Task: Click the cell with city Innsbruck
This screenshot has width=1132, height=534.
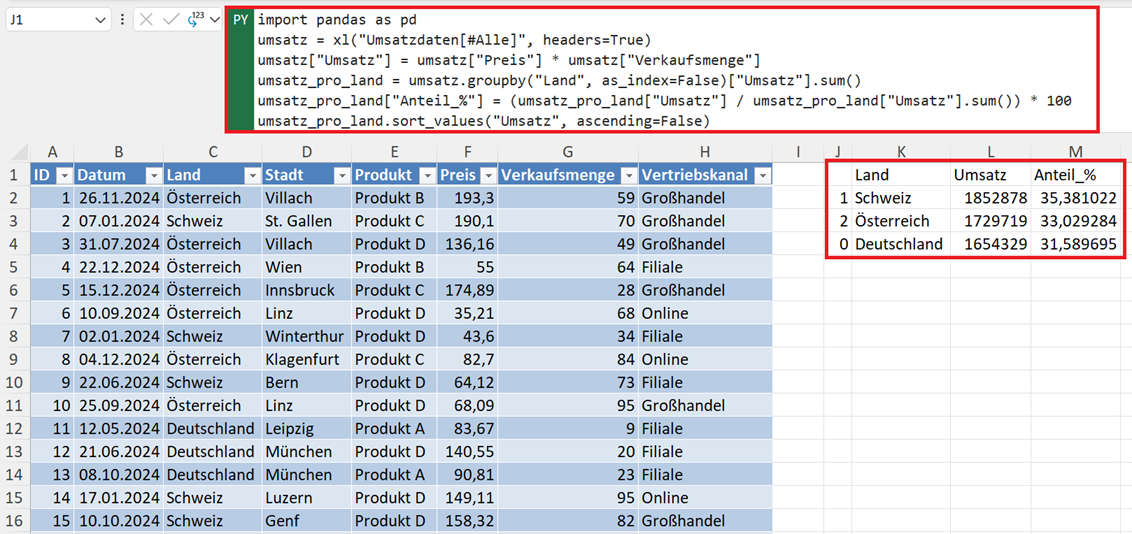Action: tap(305, 290)
